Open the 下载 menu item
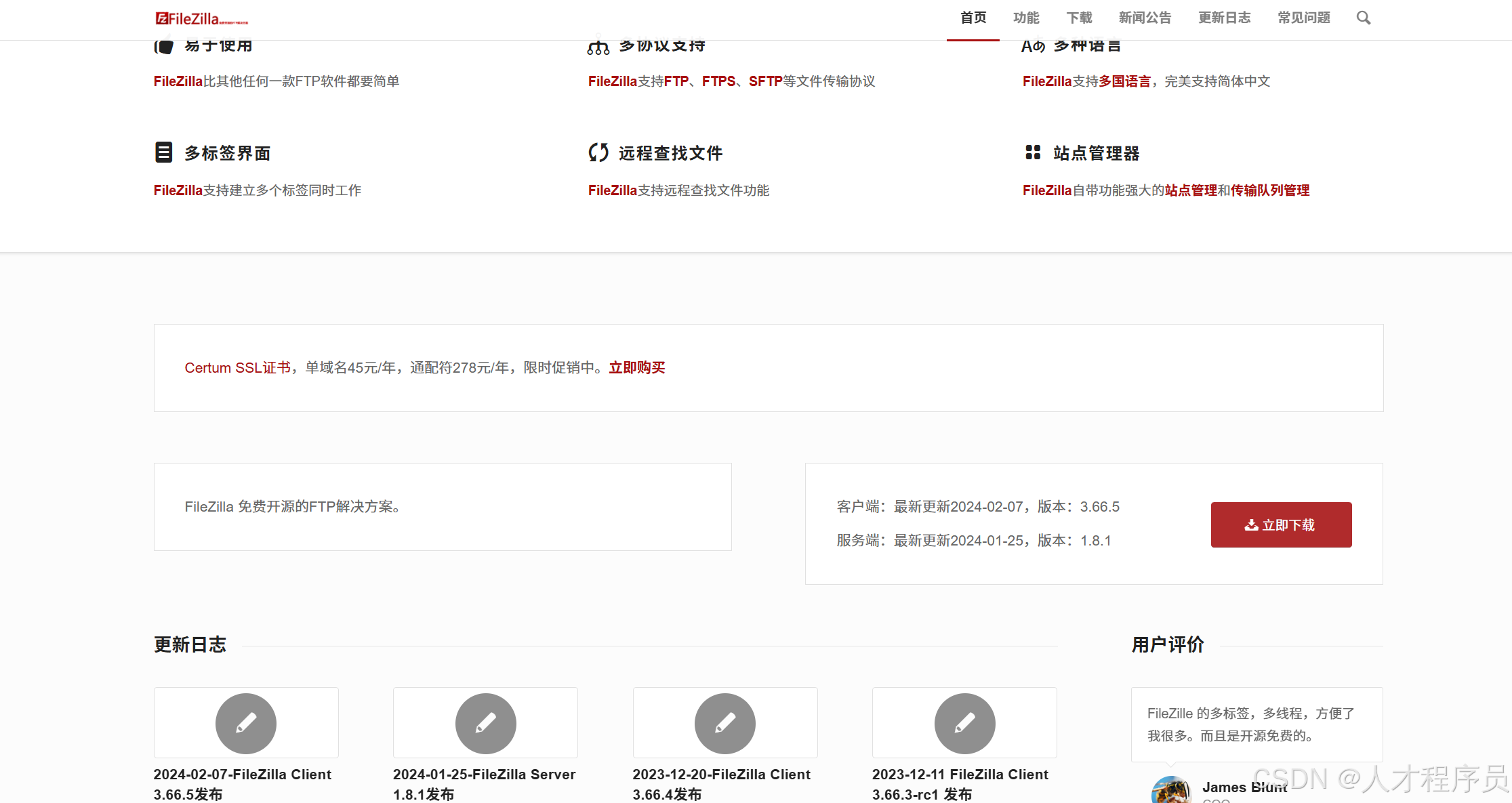The width and height of the screenshot is (1512, 803). click(1079, 18)
